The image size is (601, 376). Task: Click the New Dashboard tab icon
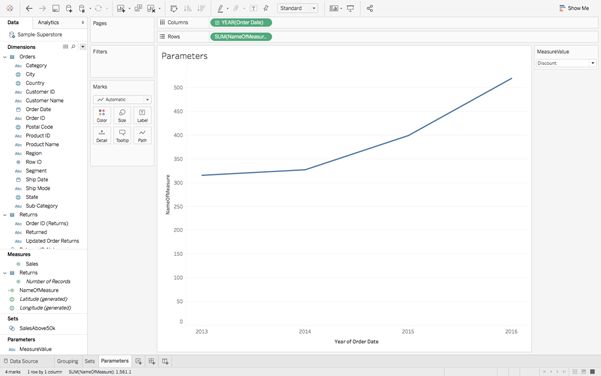152,361
